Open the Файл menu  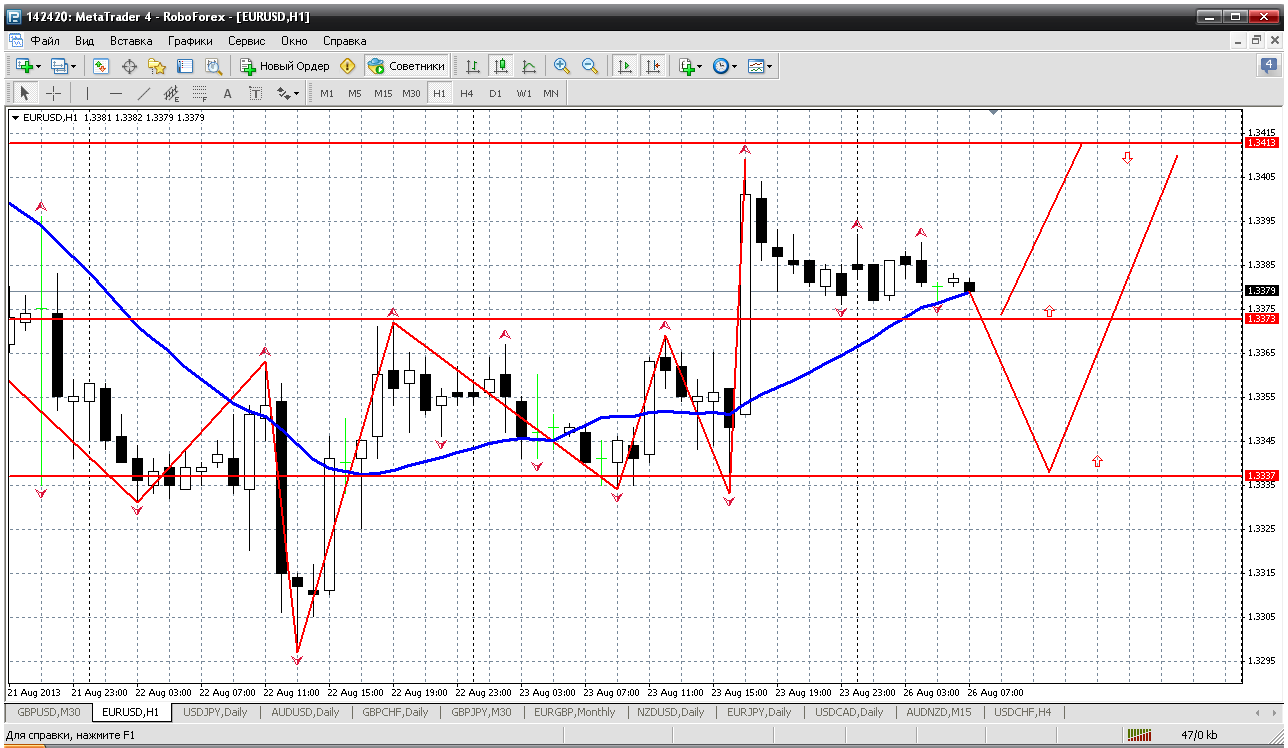pos(45,41)
